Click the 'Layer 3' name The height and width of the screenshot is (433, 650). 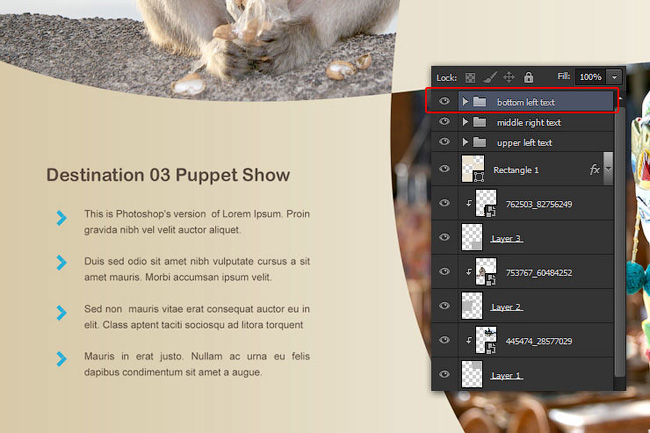pos(506,239)
